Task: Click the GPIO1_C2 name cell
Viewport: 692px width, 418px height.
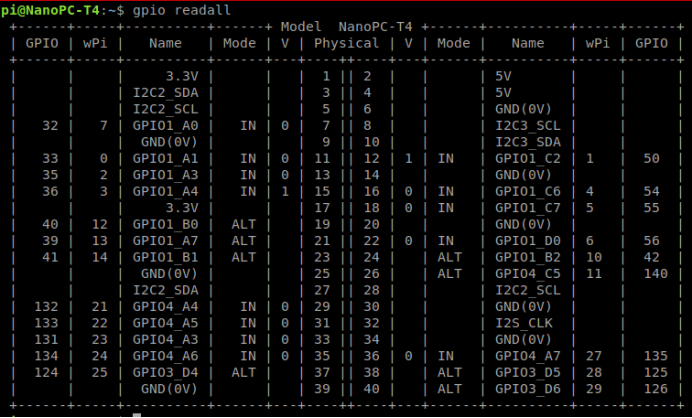Action: [x=528, y=158]
